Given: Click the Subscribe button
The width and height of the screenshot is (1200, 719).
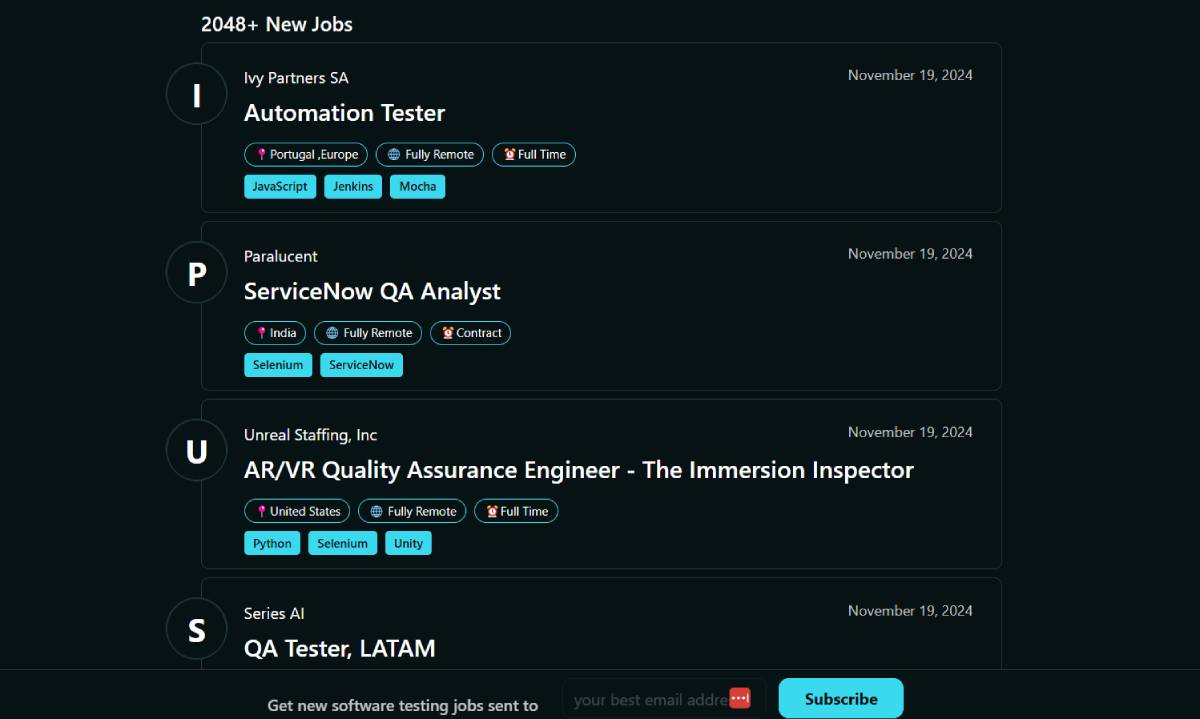Looking at the screenshot, I should (841, 699).
